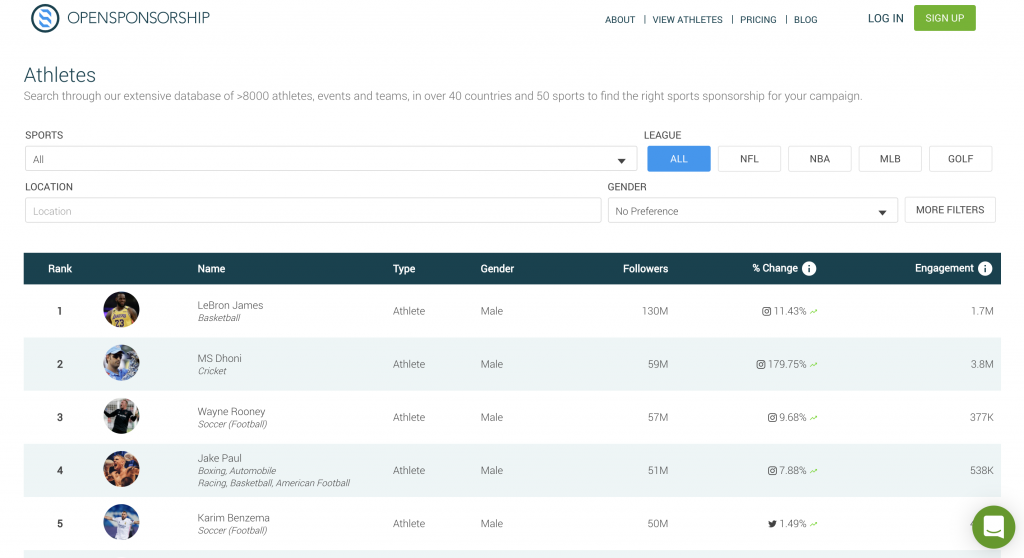Open Wayne Rooney profile photo
The height and width of the screenshot is (558, 1024).
(121, 416)
